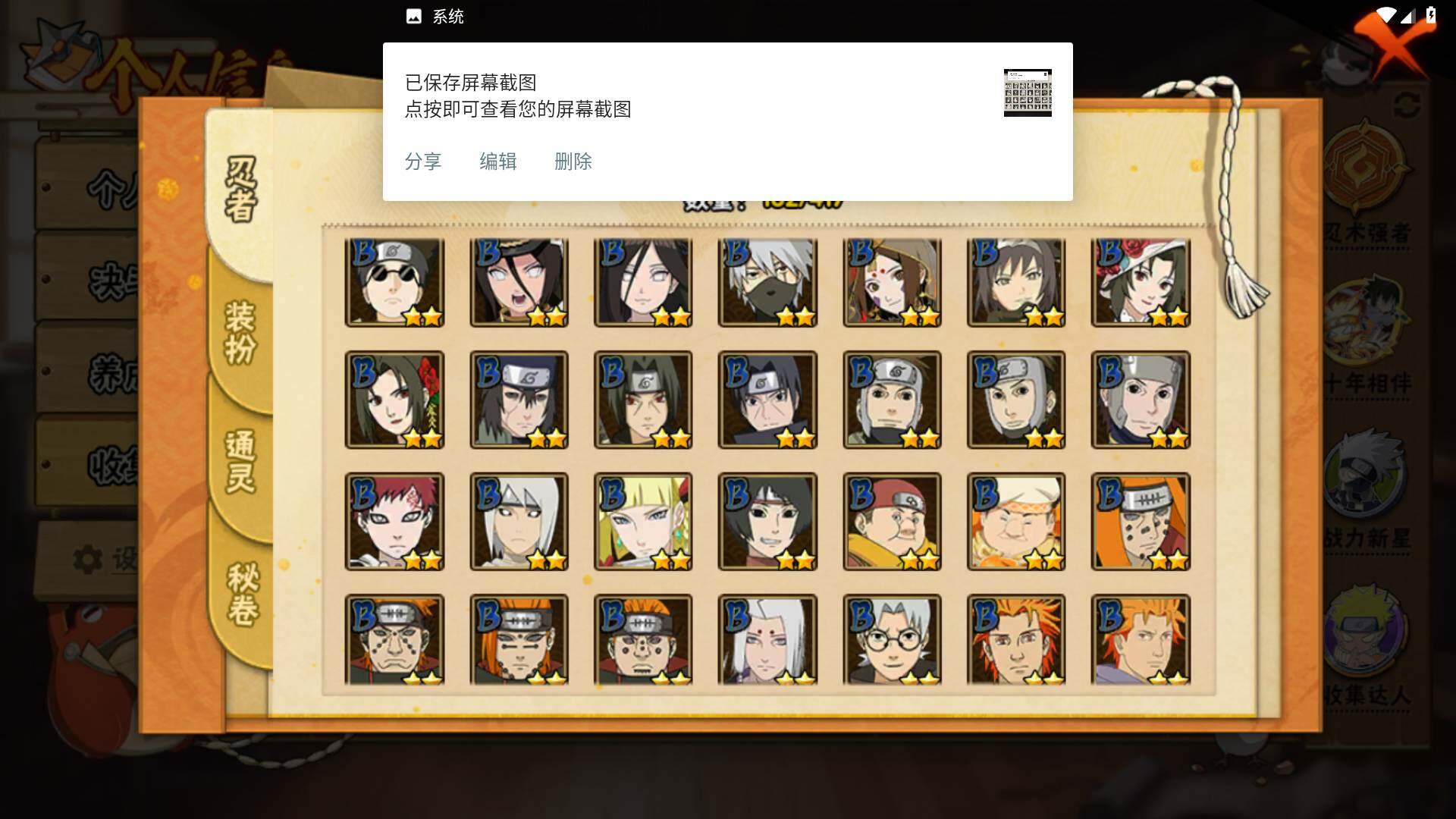Select the ninja portrait with round sunglasses

[x=394, y=282]
